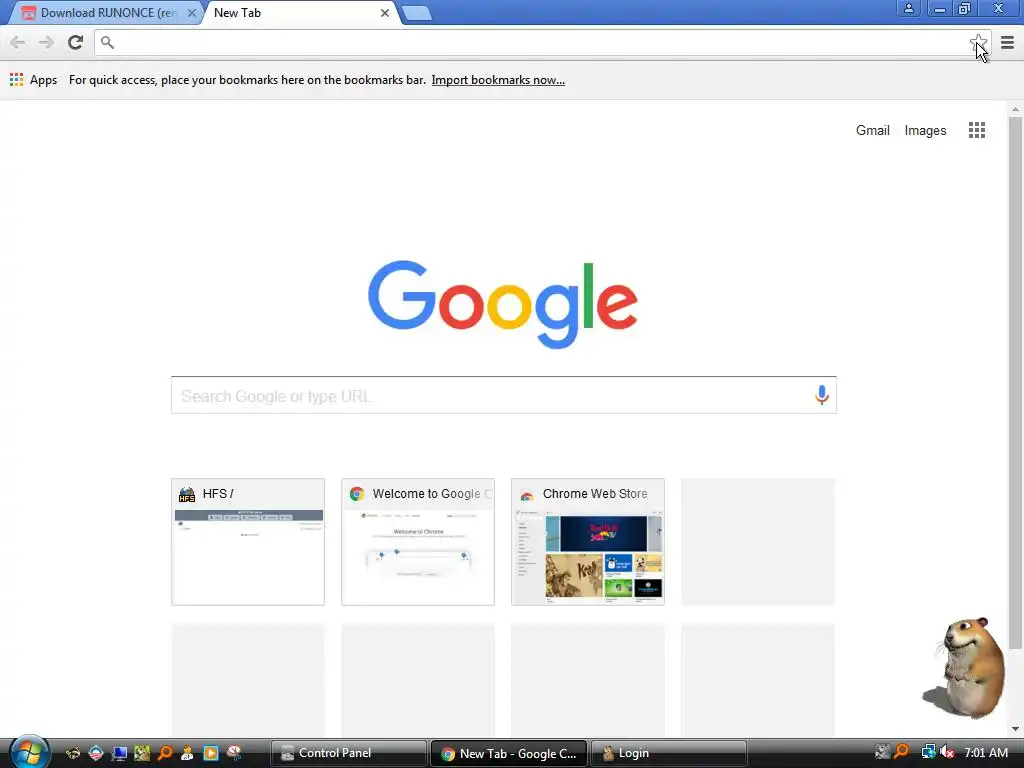Image resolution: width=1024 pixels, height=768 pixels.
Task: Switch to the Login taskbar button
Action: [x=668, y=753]
